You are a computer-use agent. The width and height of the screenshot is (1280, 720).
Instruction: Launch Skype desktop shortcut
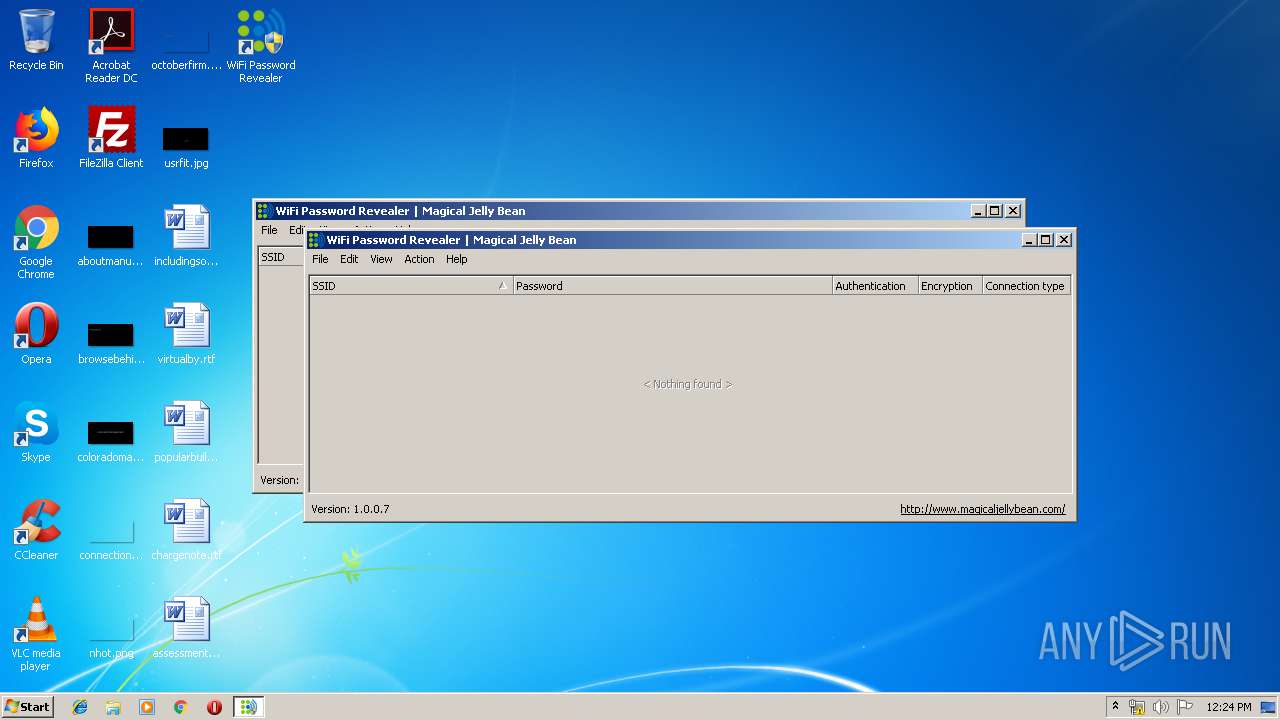pos(36,432)
